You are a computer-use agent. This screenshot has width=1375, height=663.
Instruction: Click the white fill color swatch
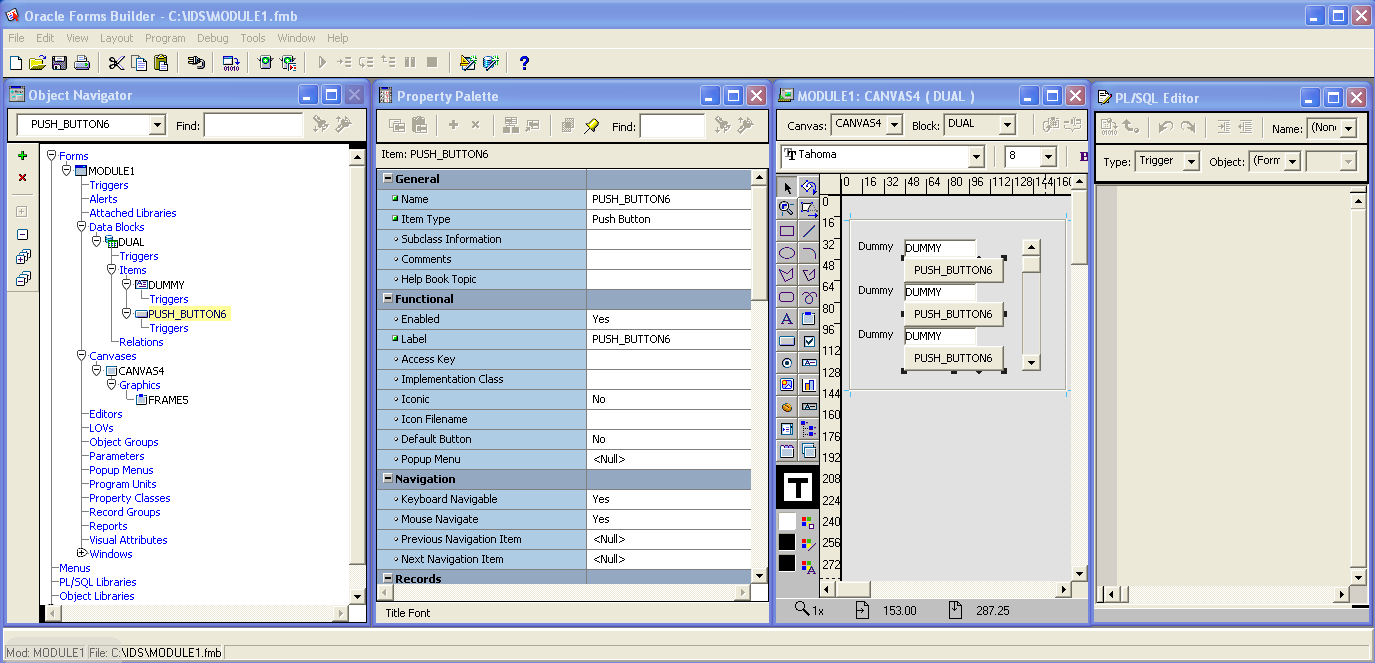pyautogui.click(x=787, y=521)
